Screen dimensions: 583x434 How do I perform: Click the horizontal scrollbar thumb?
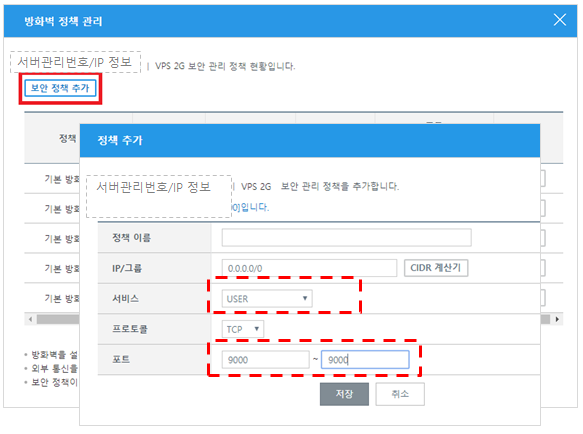(x=58, y=319)
